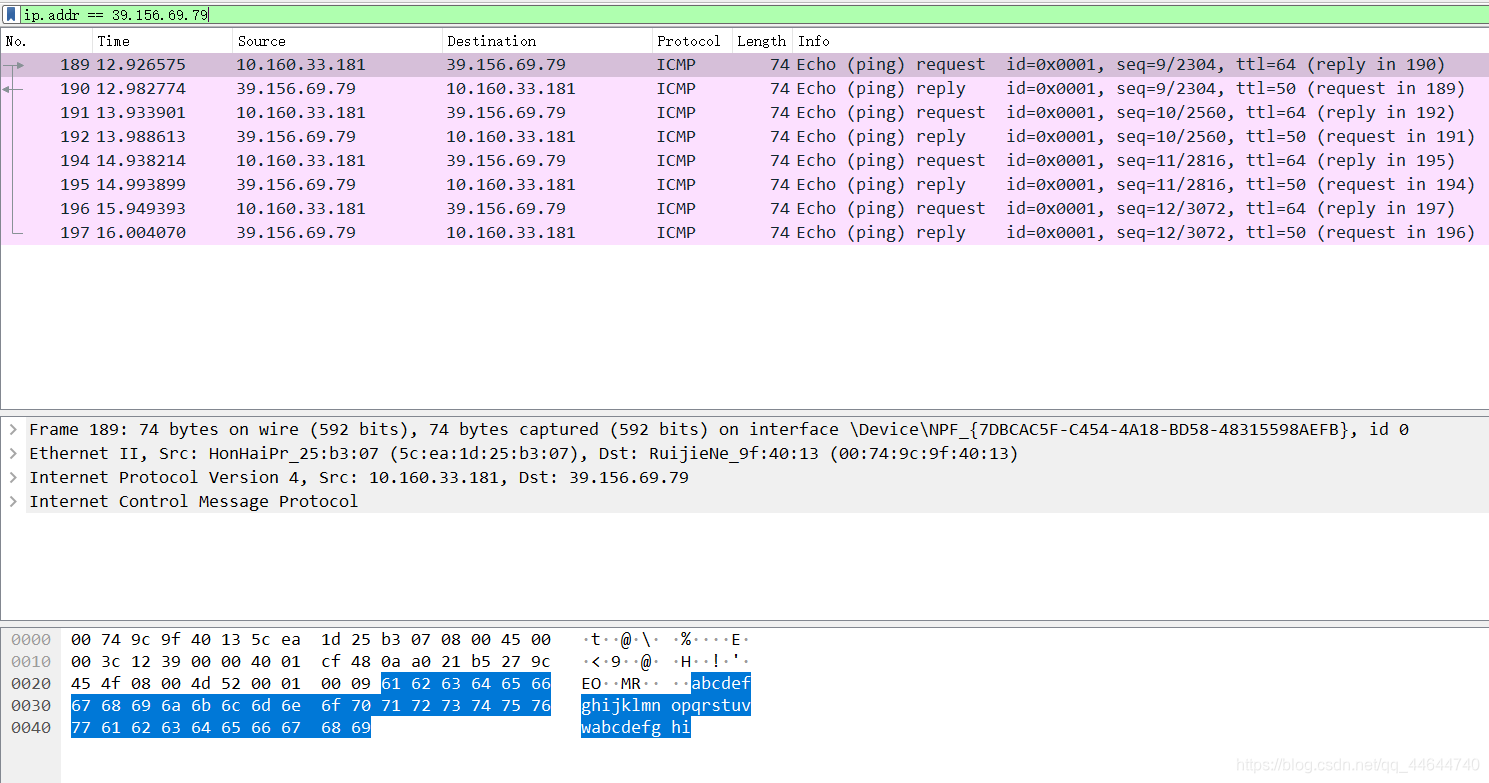Select packet 194 at time 14.938214

pos(744,161)
